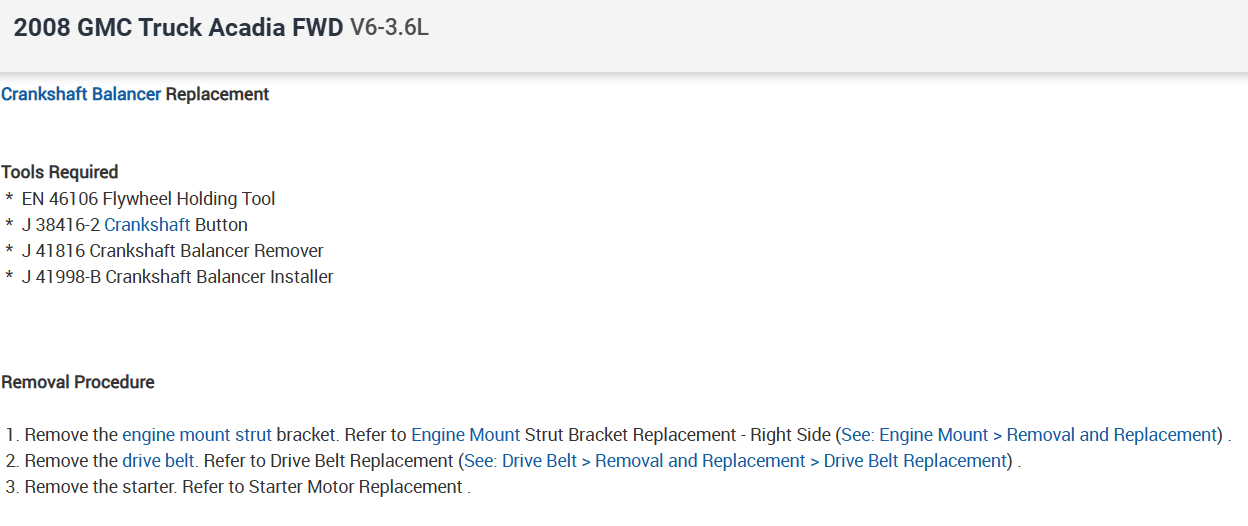This screenshot has width=1248, height=526.
Task: Click the V6-3.6L engine label
Action: (x=389, y=28)
